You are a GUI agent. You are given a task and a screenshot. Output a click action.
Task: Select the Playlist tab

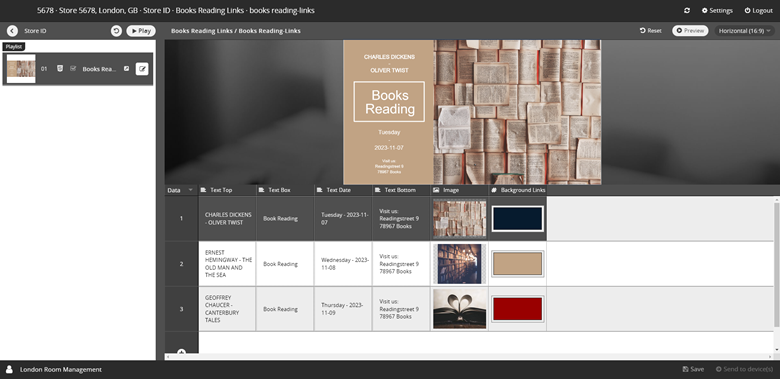click(14, 47)
